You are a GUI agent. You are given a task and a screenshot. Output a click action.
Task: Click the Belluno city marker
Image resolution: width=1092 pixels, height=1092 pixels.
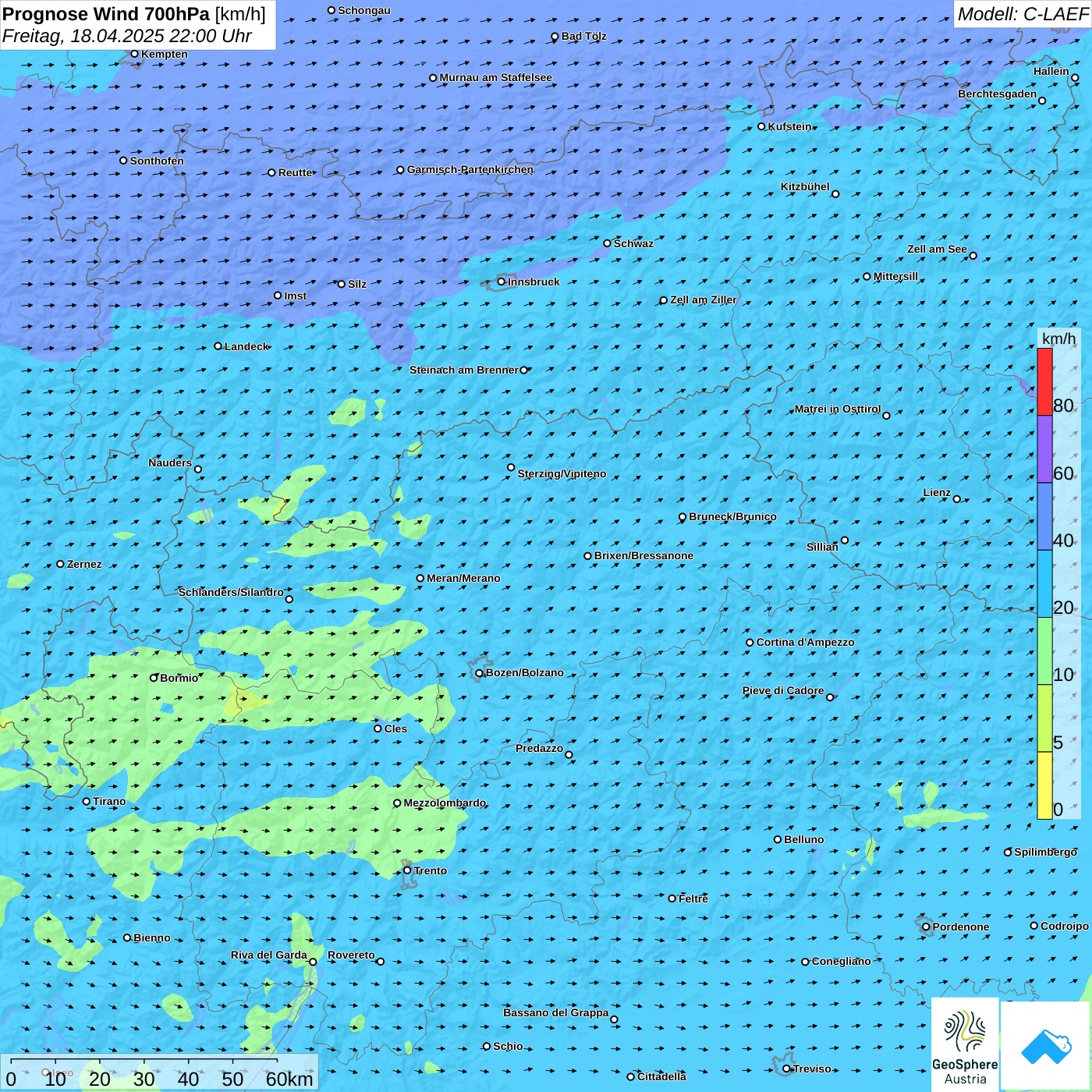tap(778, 839)
